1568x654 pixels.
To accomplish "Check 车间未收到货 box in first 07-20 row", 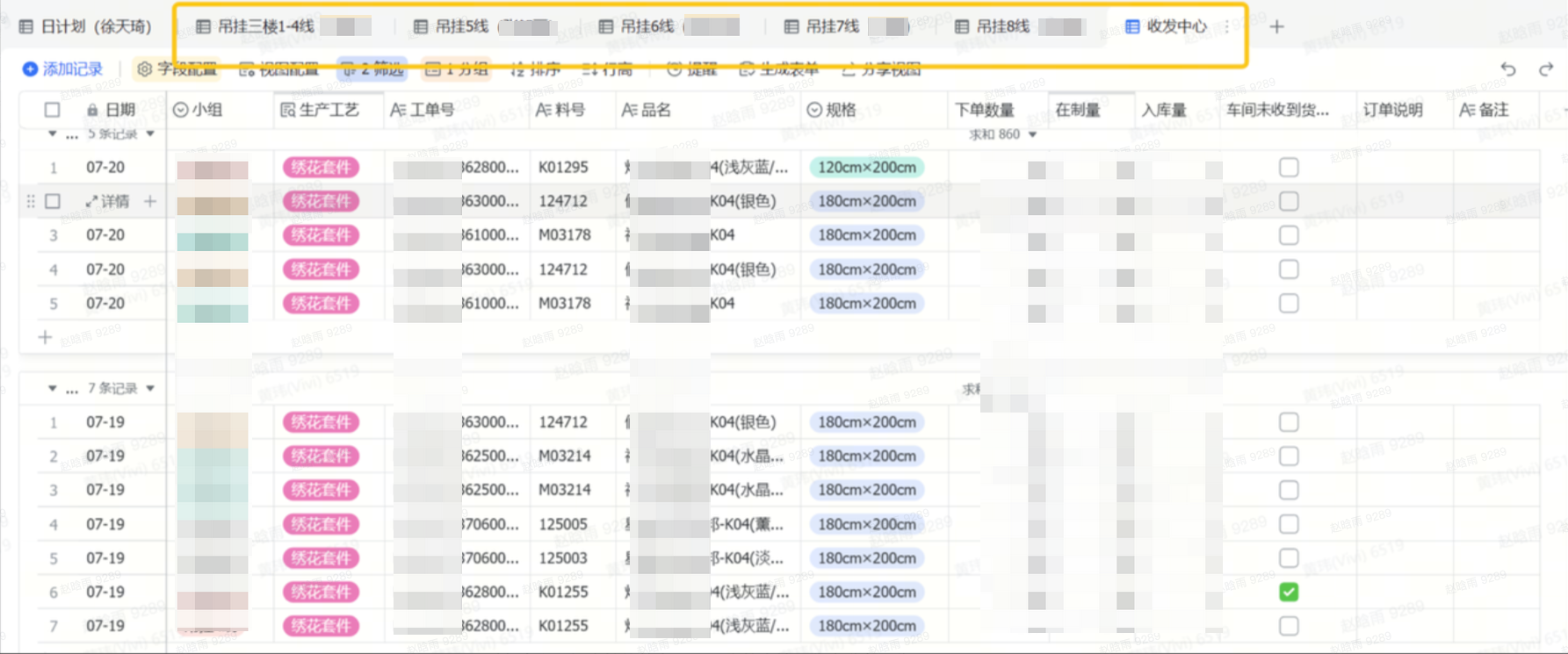I will (1289, 168).
